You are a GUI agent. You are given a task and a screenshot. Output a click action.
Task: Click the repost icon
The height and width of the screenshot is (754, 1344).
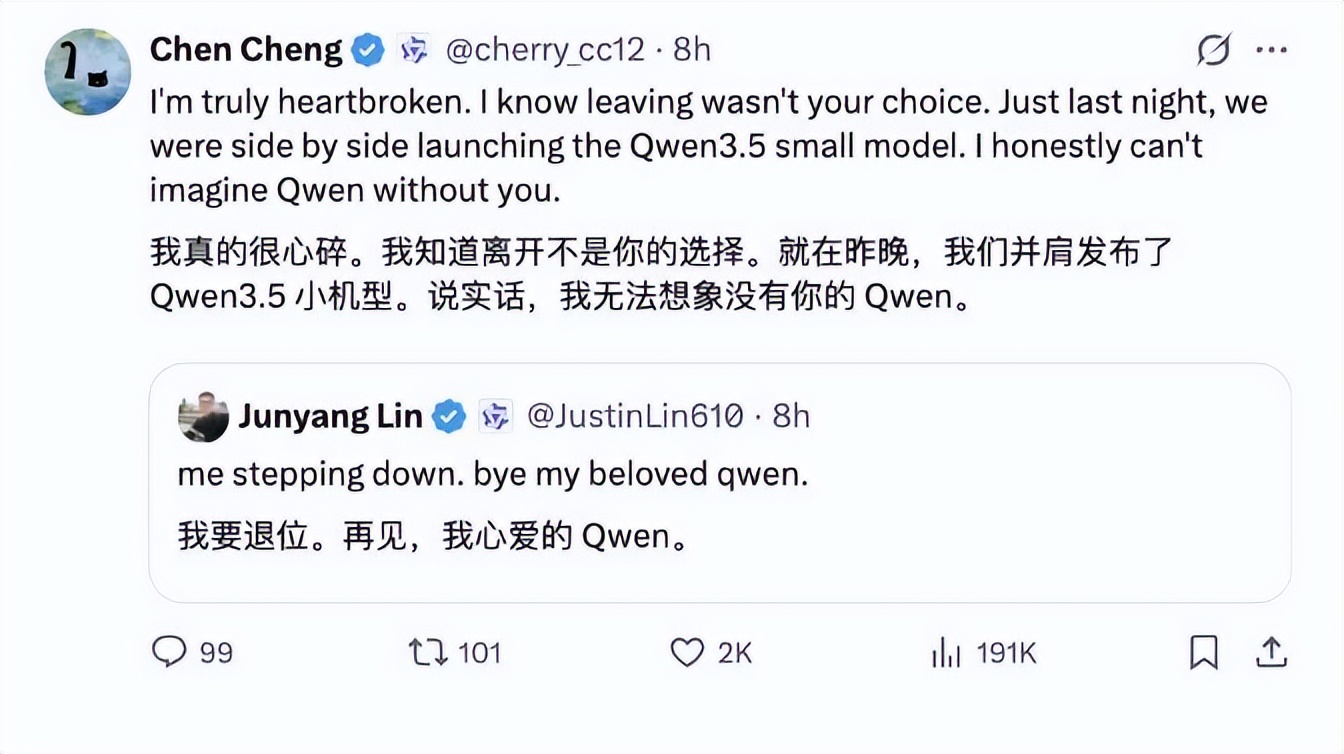click(427, 652)
